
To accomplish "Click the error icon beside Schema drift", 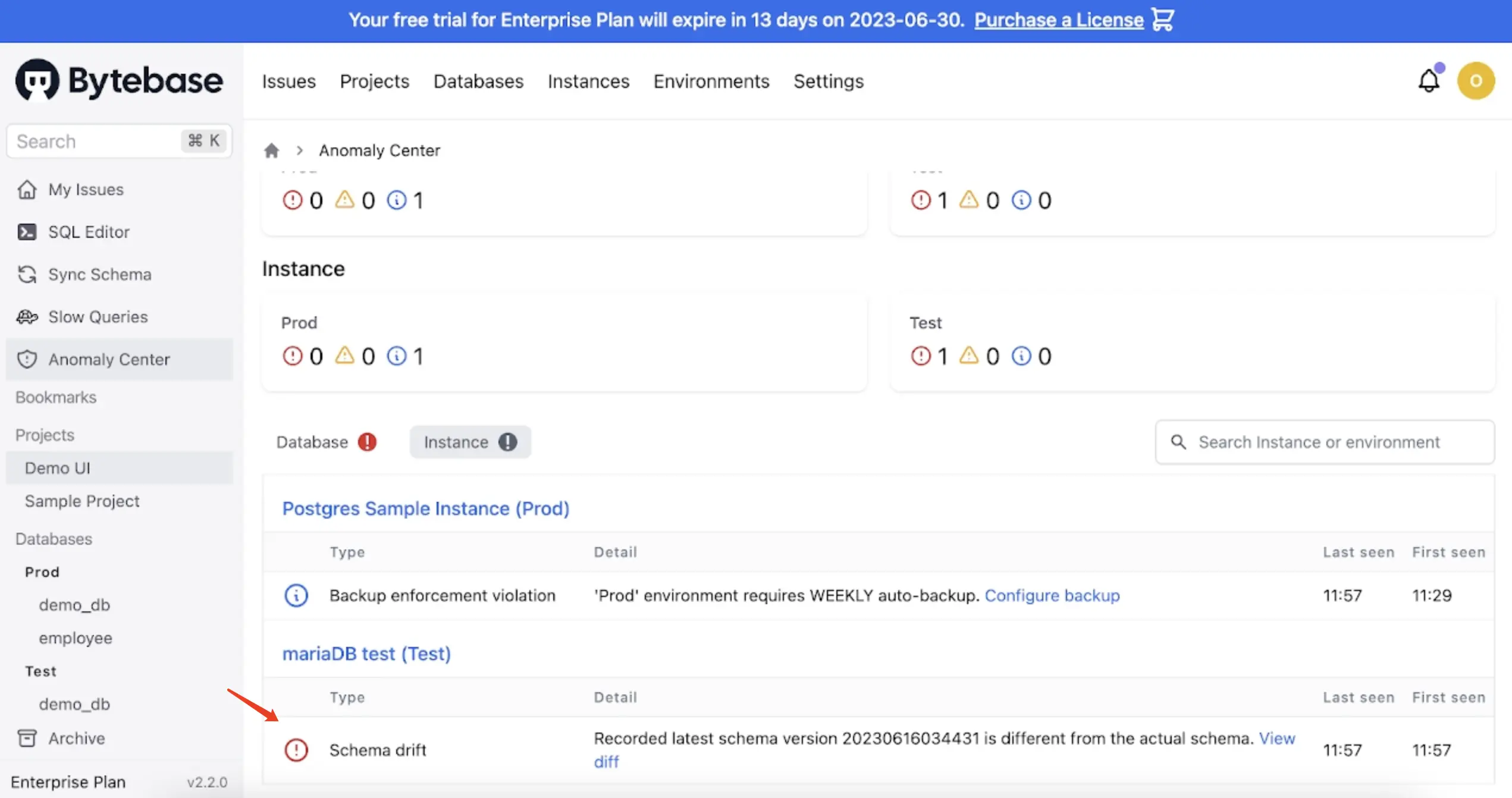I will click(x=296, y=750).
